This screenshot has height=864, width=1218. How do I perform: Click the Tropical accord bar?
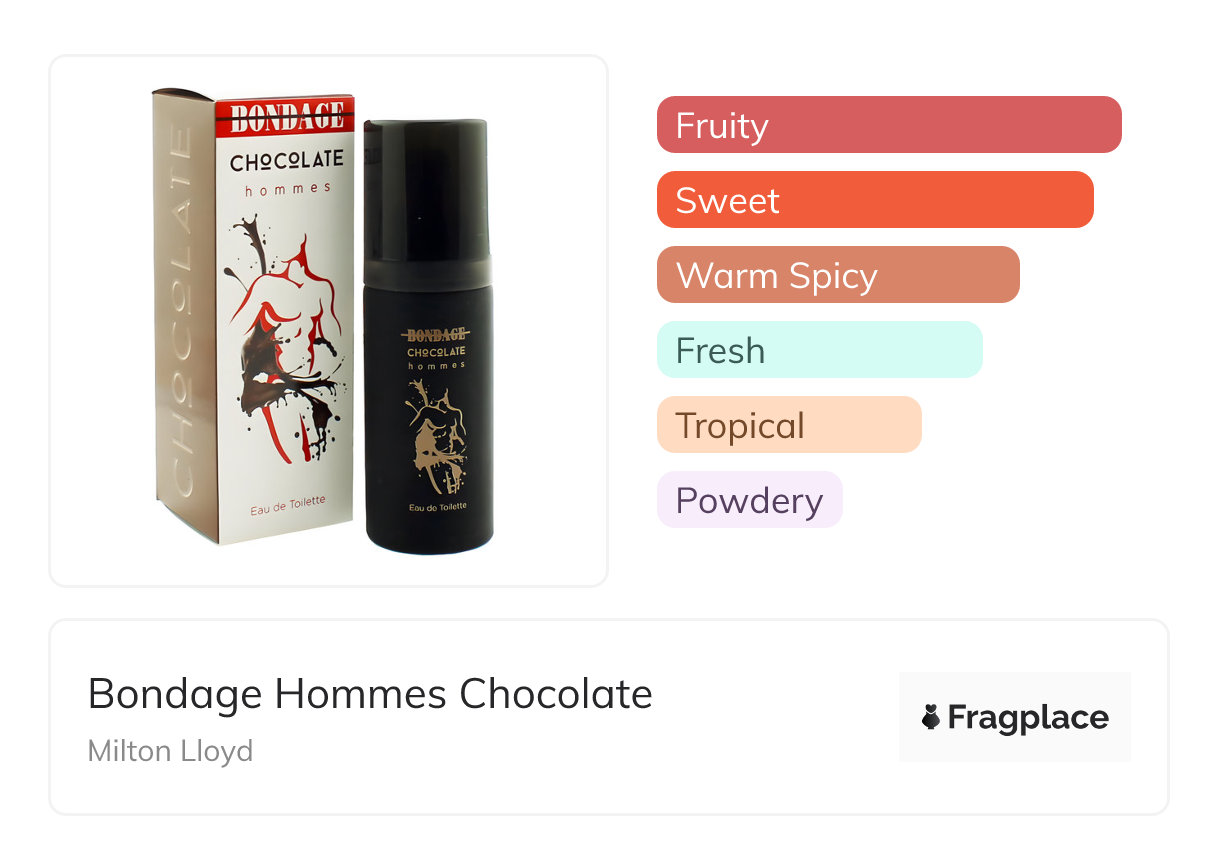tap(788, 425)
